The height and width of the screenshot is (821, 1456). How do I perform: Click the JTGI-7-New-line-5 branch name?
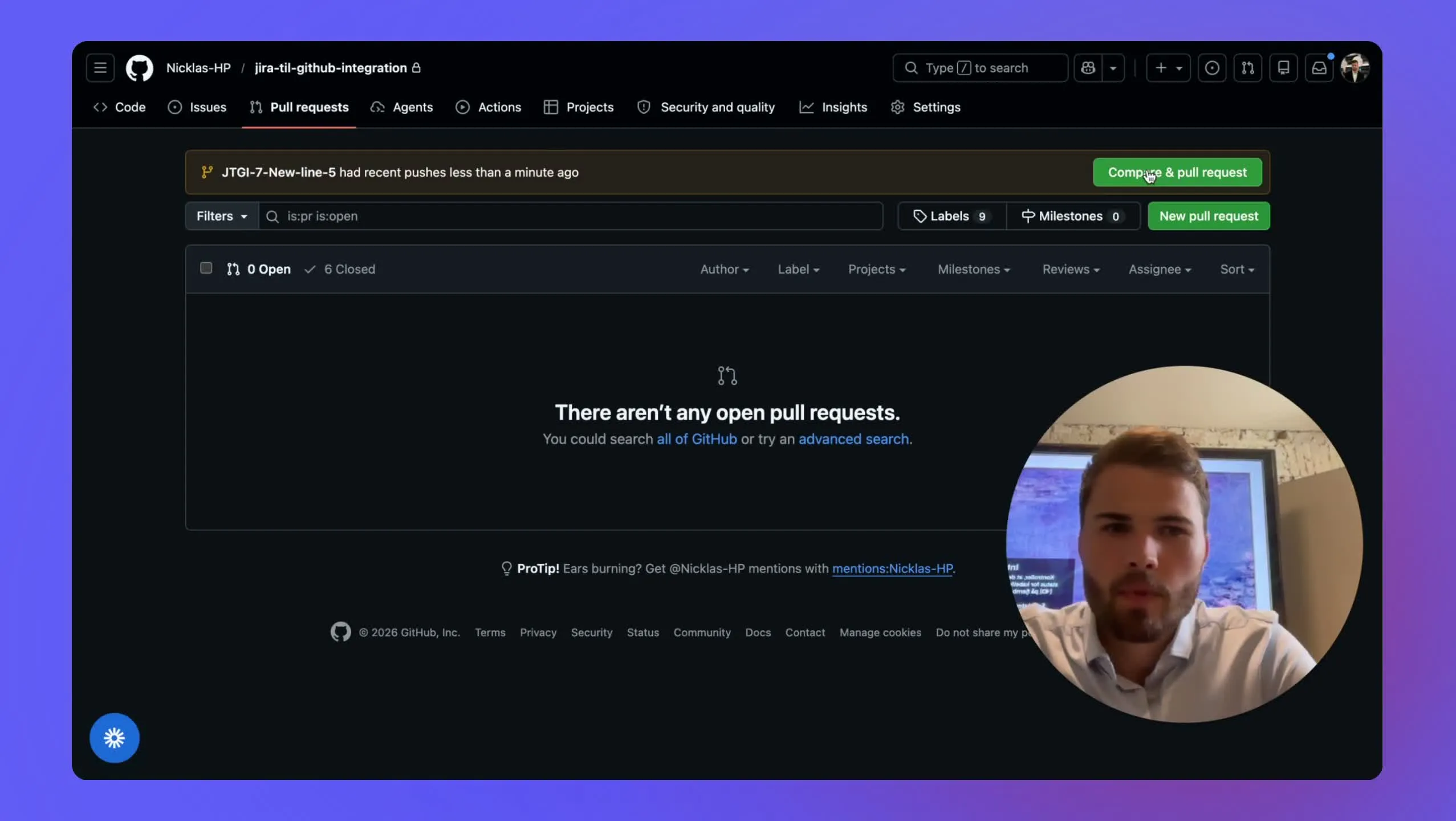tap(278, 172)
